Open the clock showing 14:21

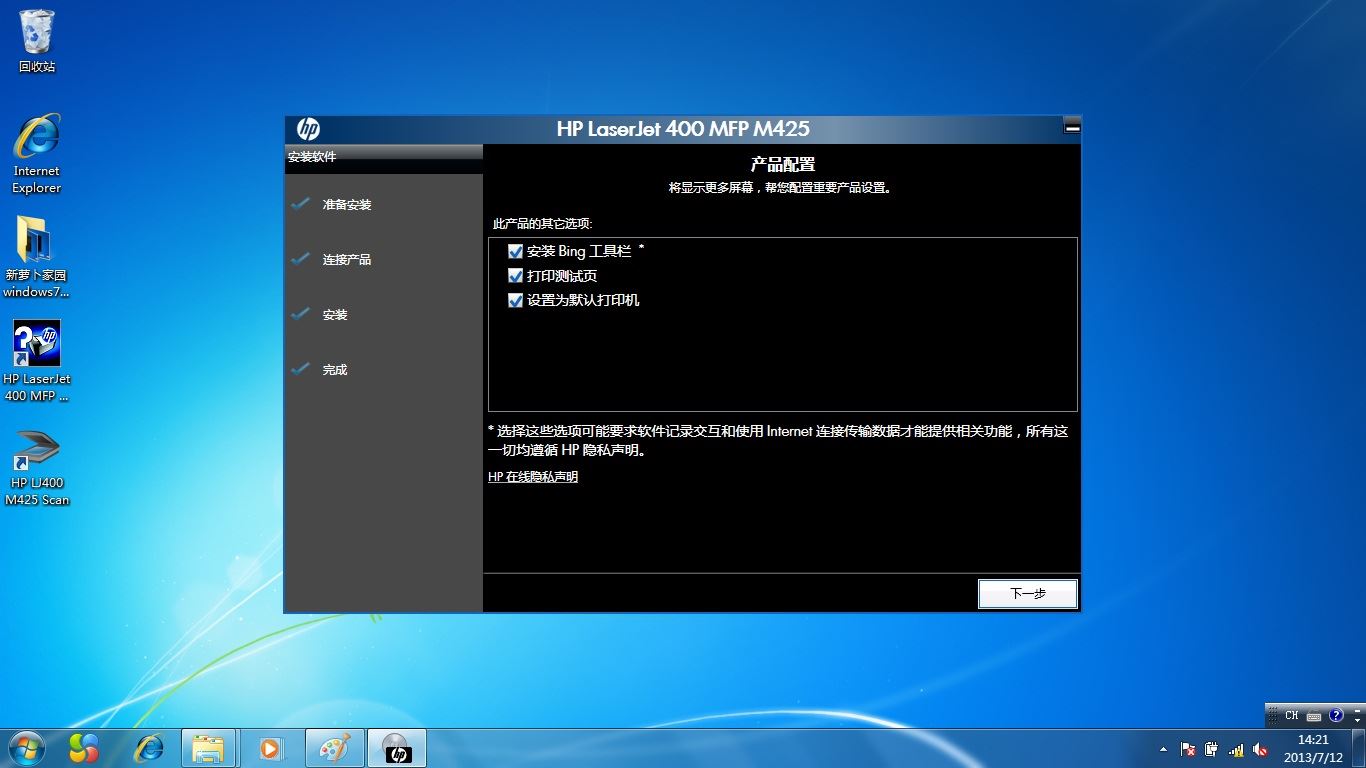coord(1312,748)
